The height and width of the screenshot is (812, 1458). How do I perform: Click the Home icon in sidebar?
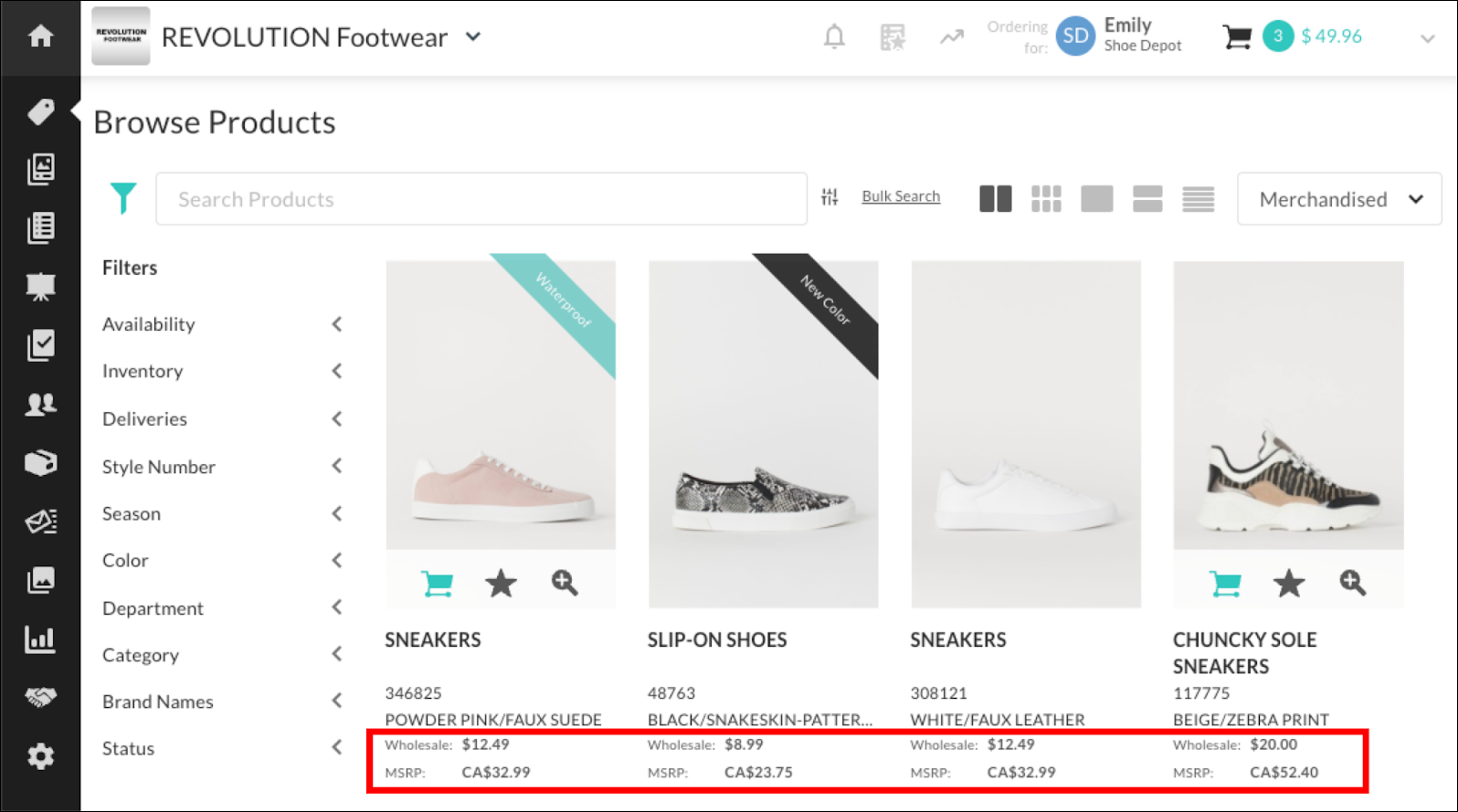pos(40,37)
